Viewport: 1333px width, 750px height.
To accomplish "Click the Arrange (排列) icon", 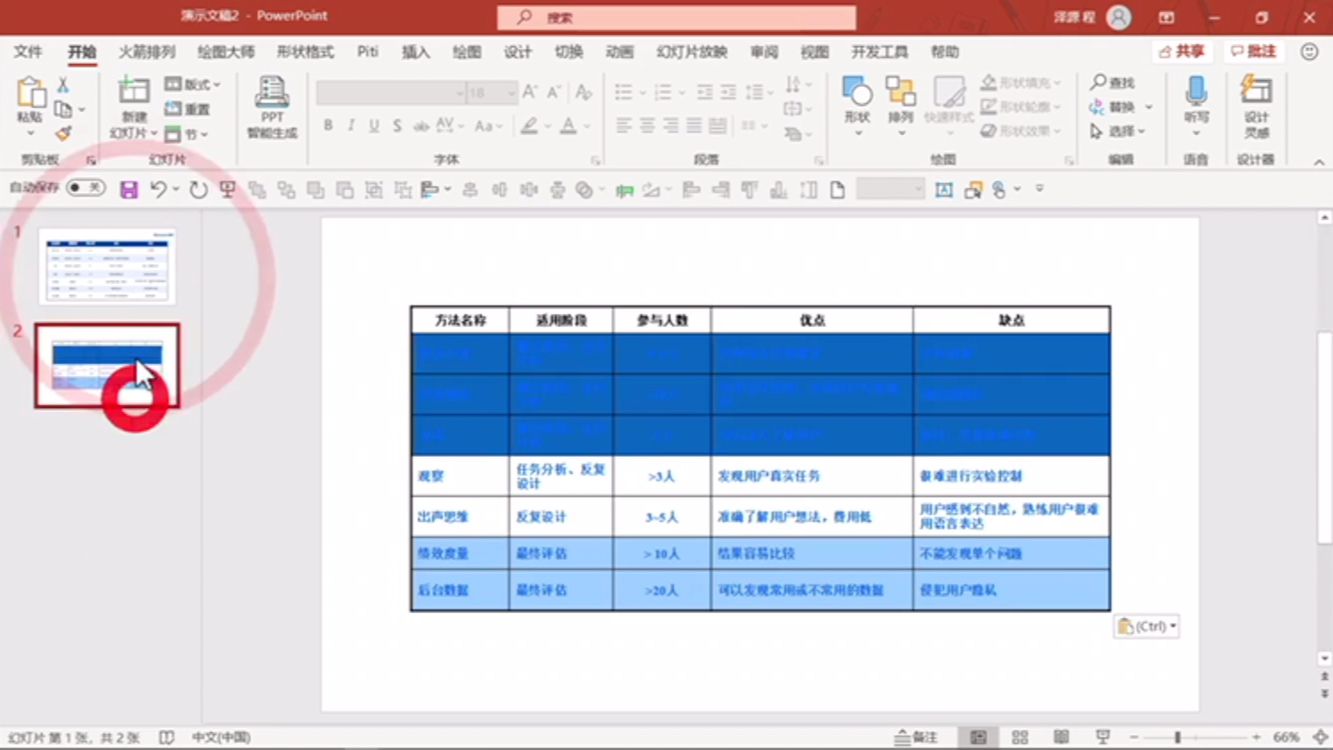I will [x=900, y=91].
